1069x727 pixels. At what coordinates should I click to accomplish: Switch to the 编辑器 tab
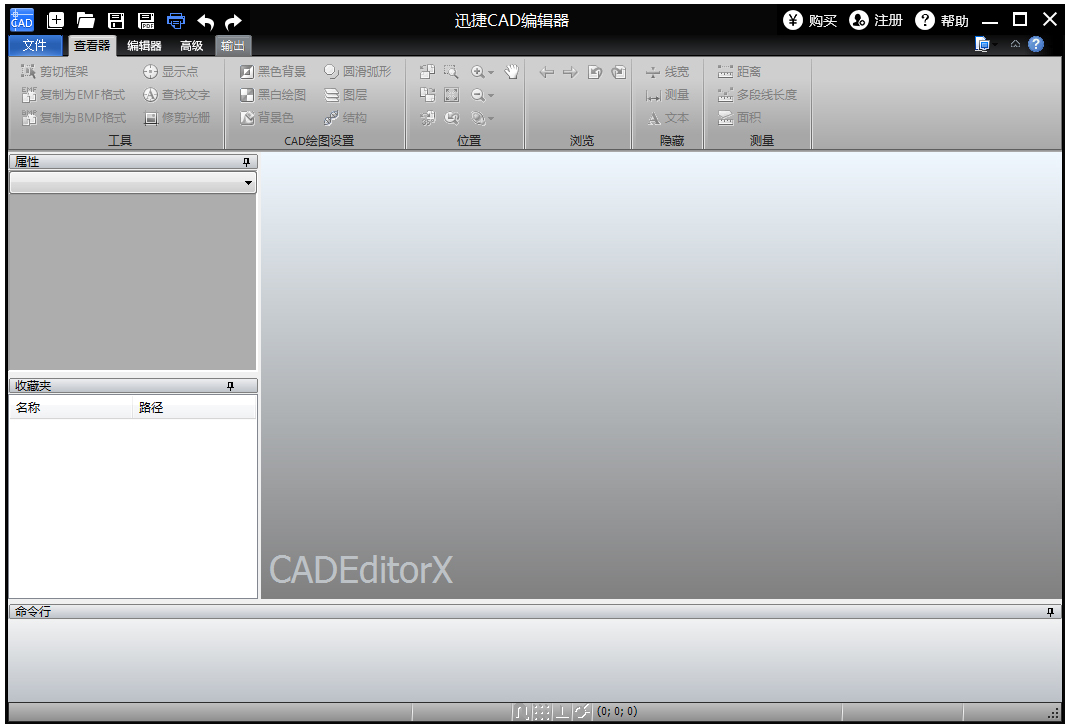[145, 46]
